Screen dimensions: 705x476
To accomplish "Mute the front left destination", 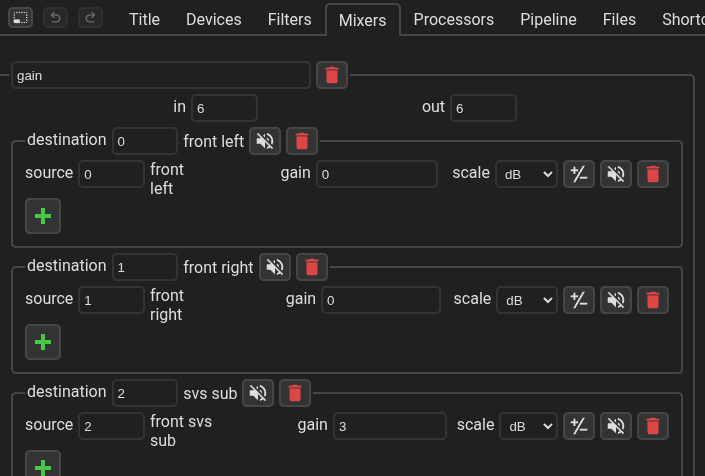I will (265, 141).
